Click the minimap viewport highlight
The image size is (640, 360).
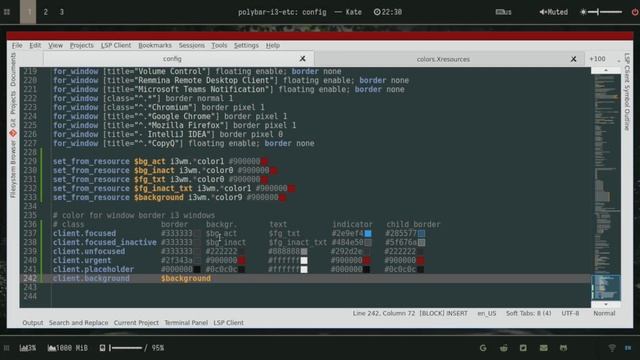[x=606, y=287]
